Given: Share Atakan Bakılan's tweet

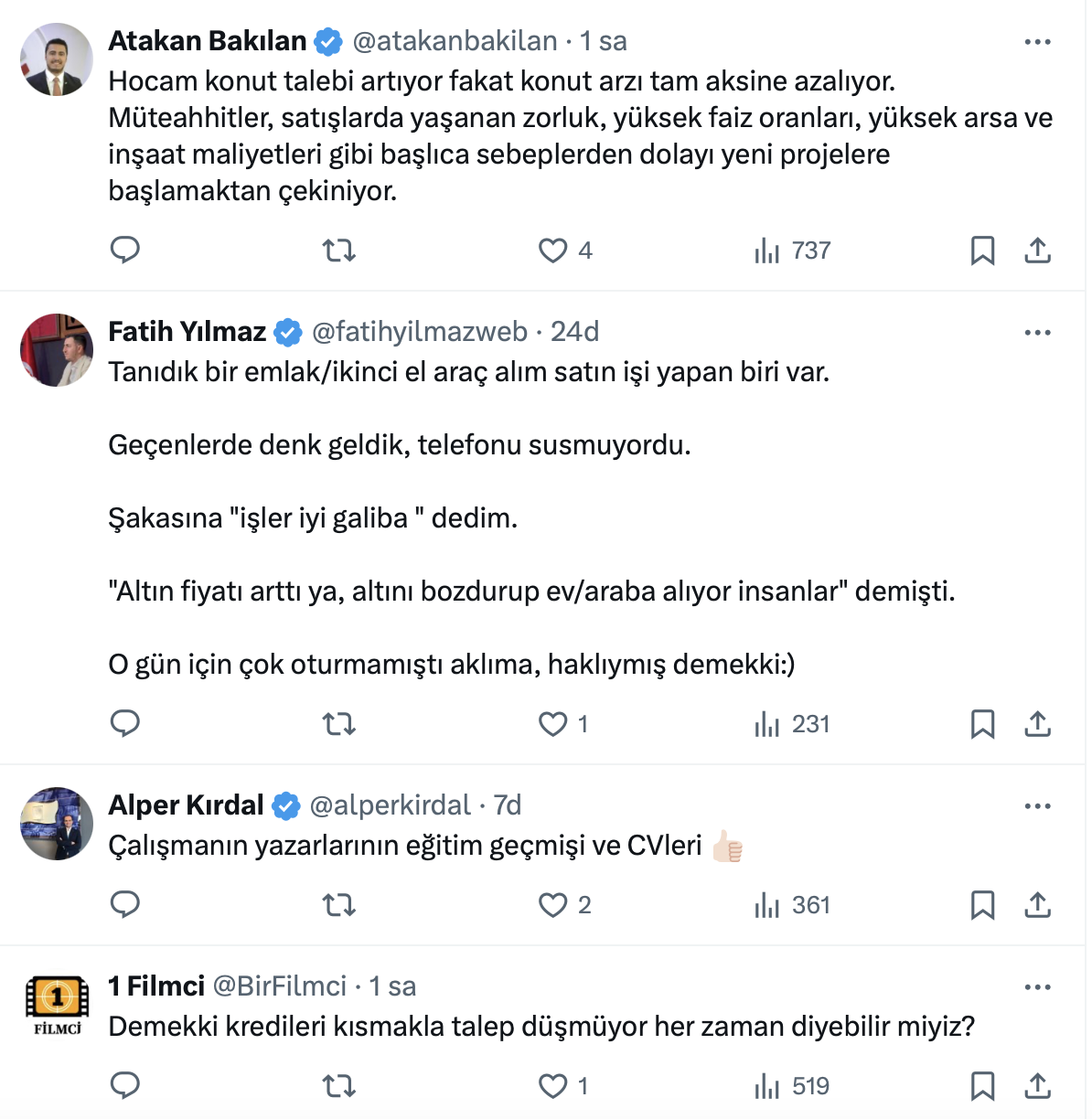Looking at the screenshot, I should (x=1037, y=250).
